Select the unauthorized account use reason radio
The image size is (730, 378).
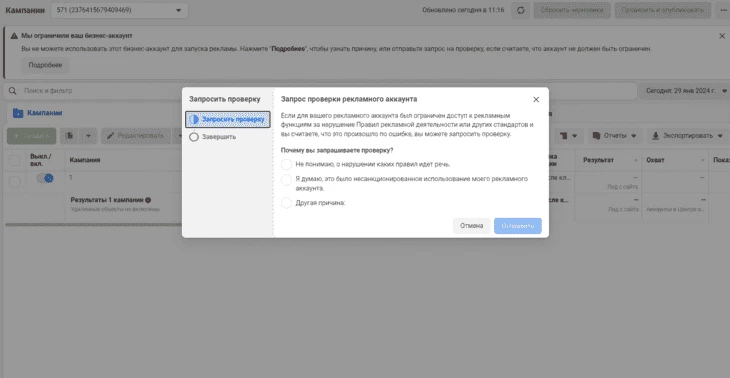(x=286, y=180)
